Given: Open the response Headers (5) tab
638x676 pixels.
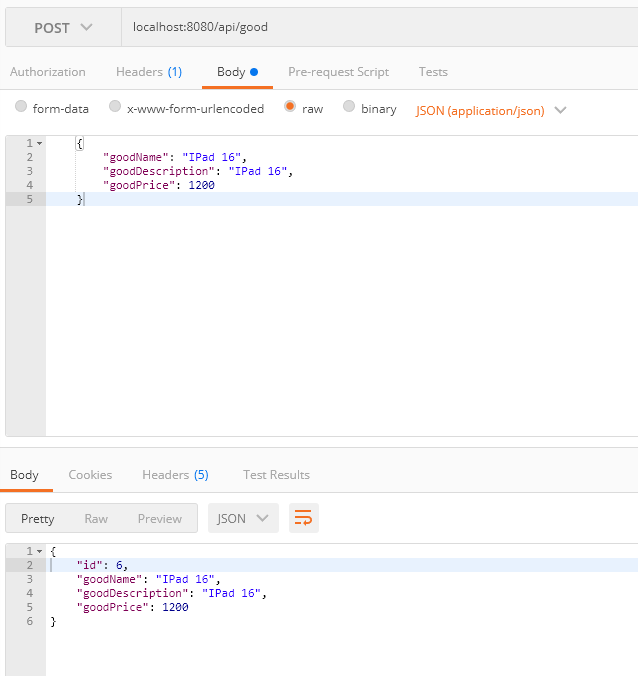Looking at the screenshot, I should pyautogui.click(x=175, y=475).
